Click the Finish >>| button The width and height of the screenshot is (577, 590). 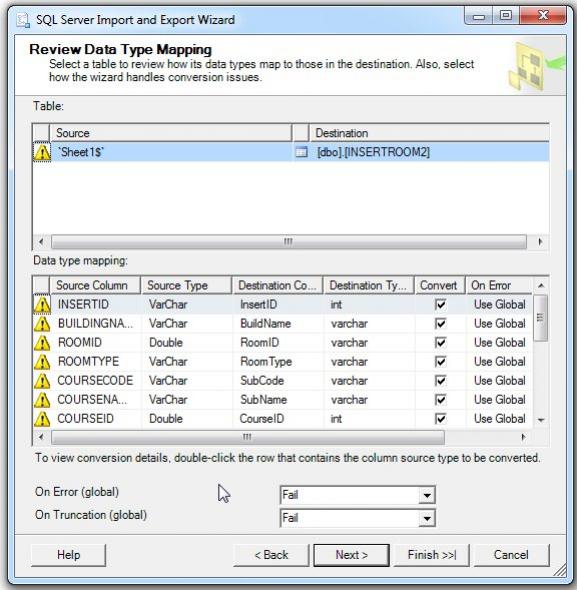coord(432,555)
